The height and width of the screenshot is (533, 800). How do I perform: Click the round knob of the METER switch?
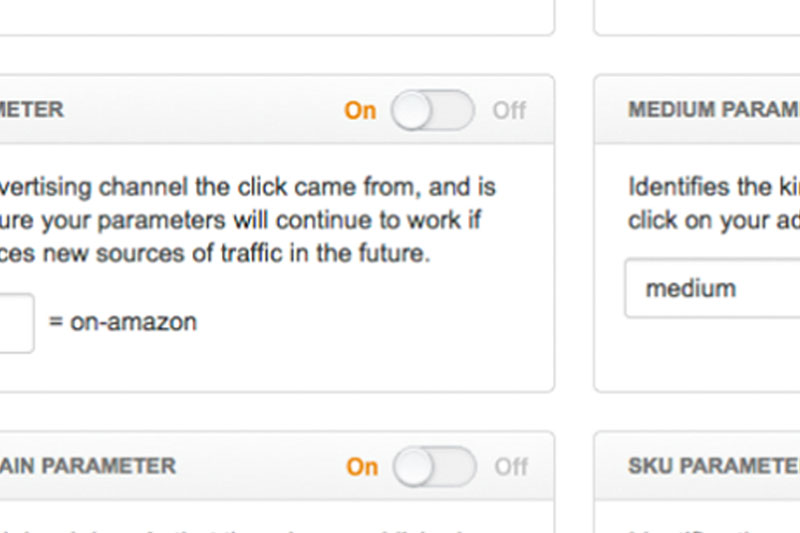coord(411,110)
